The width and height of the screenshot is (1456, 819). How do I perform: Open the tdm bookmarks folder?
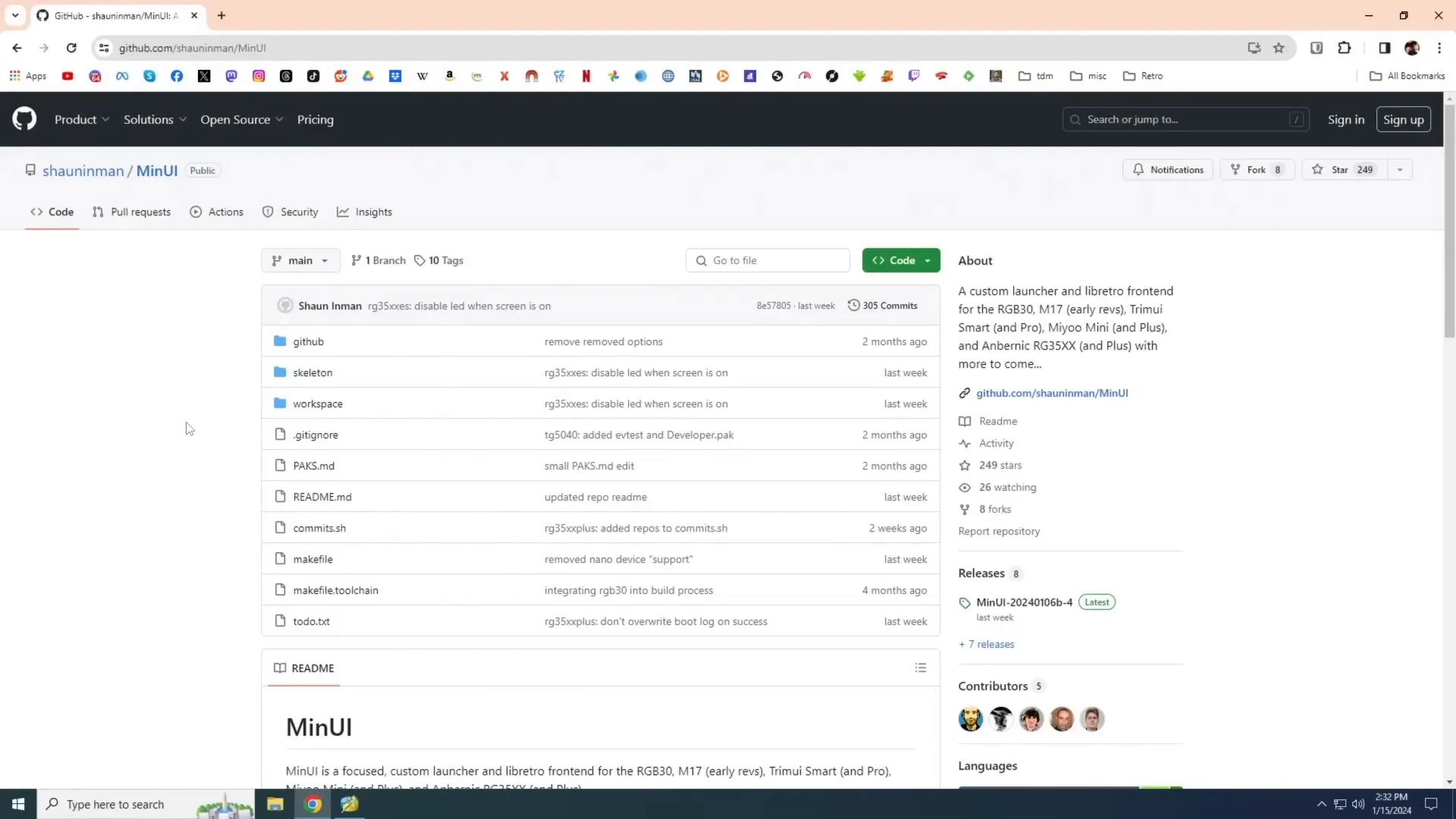click(x=1036, y=76)
